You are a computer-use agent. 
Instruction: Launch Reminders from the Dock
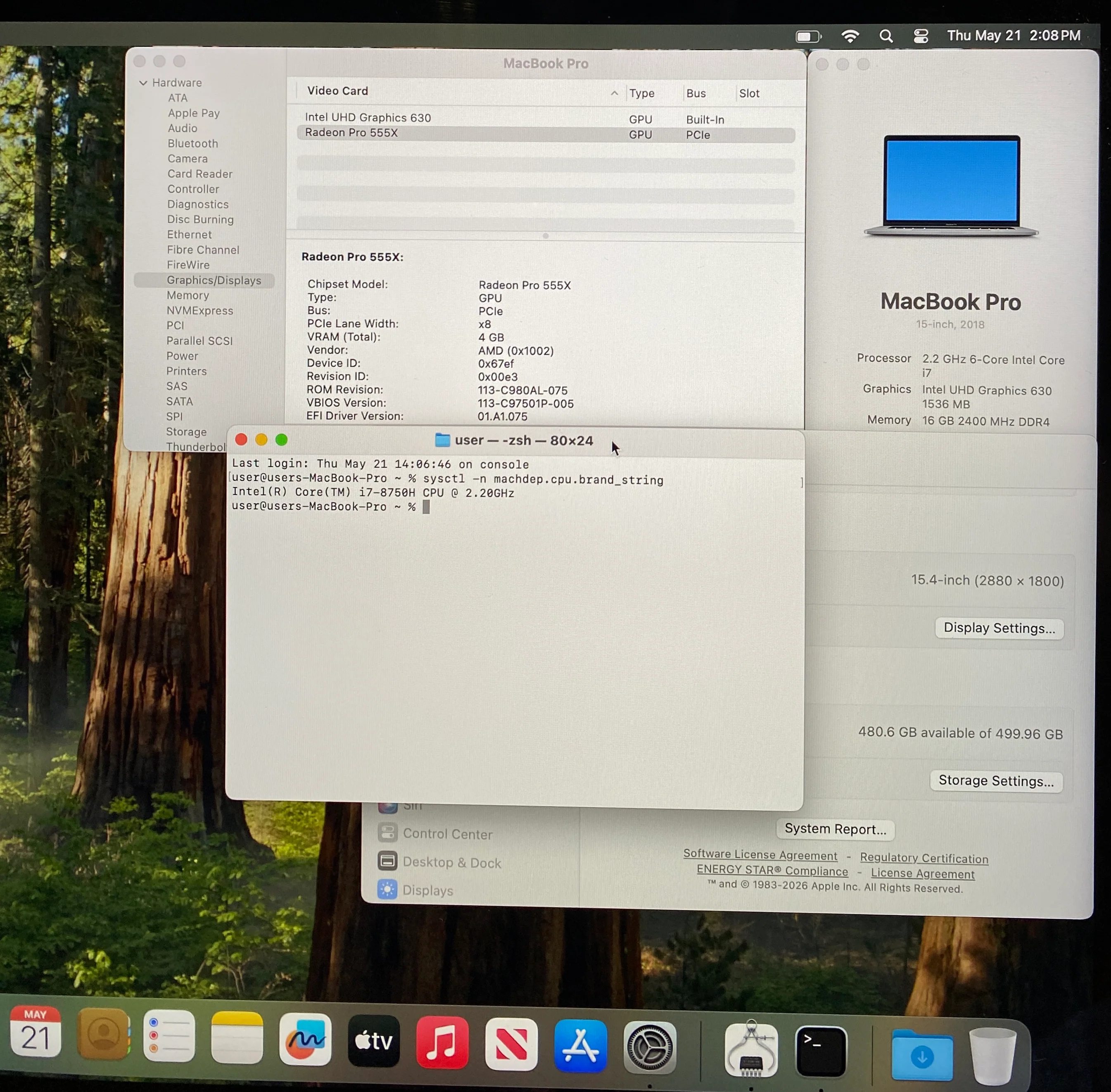169,1036
